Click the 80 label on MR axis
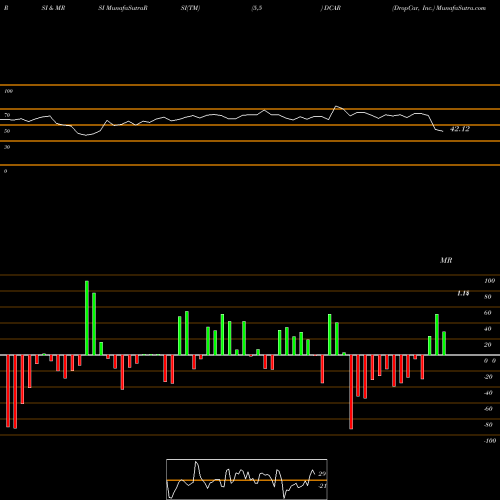The width and height of the screenshot is (500, 500). coord(488,297)
